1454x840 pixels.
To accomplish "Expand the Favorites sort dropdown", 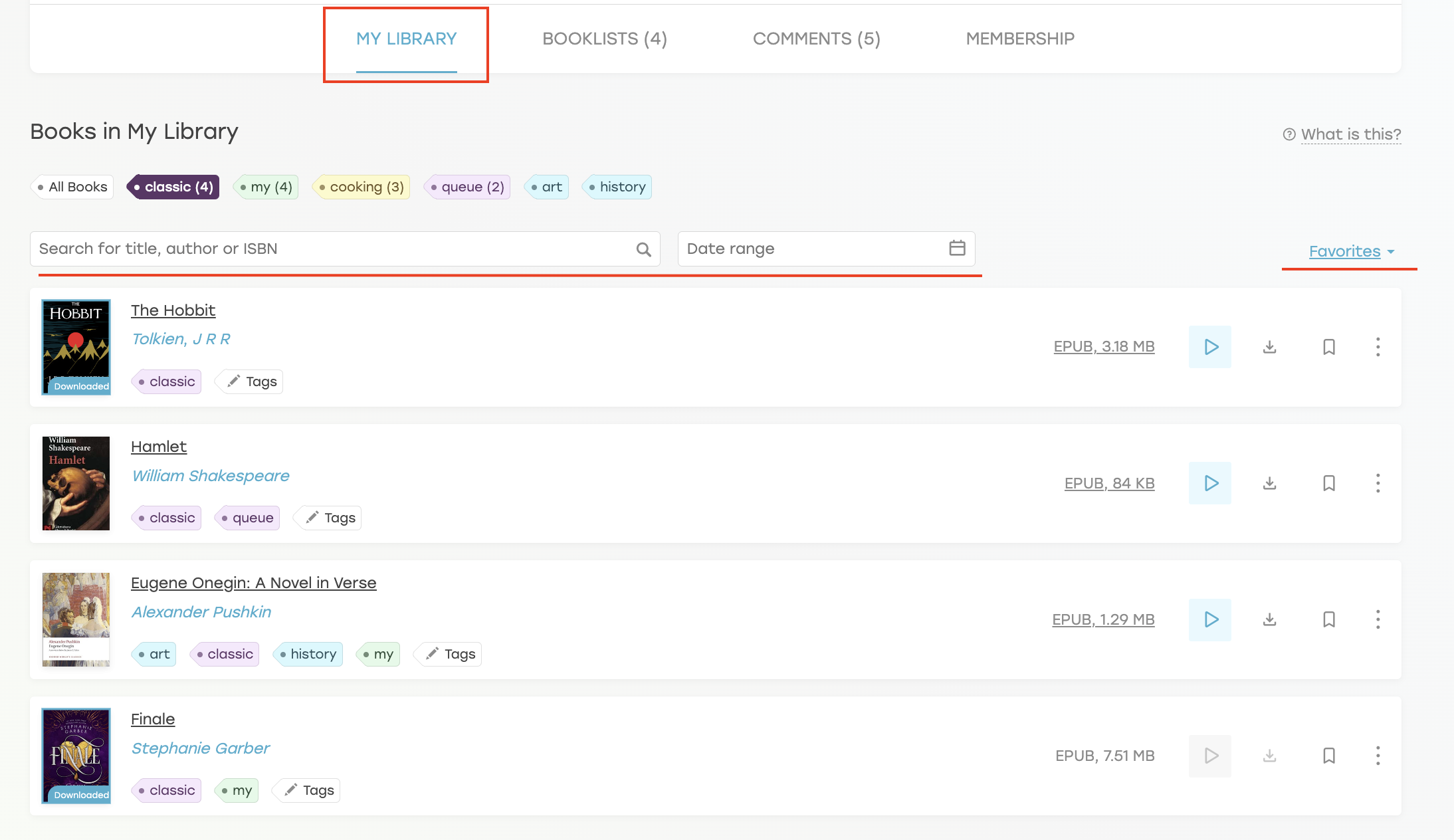I will tap(1351, 252).
